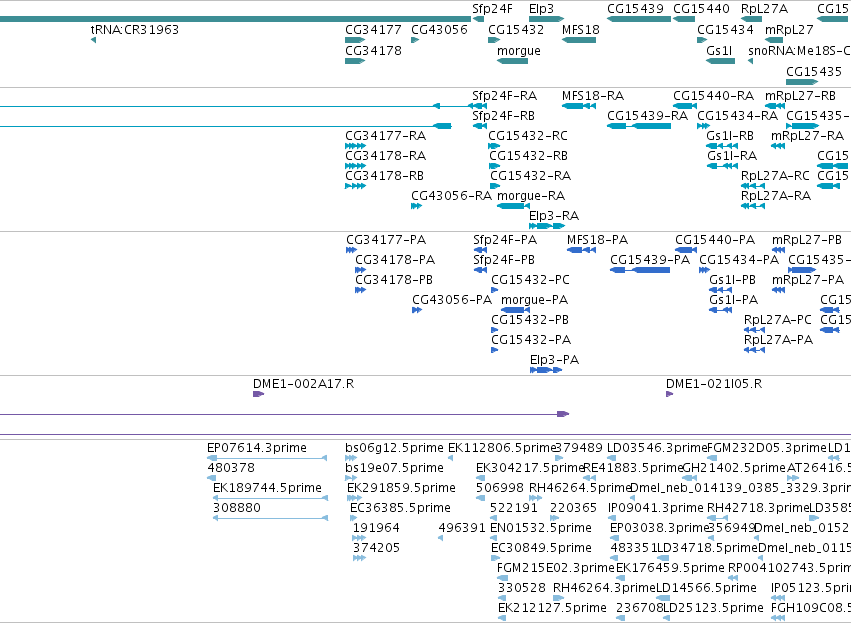Open the MFS18-RA transcript
This screenshot has height=623, width=851.
[579, 106]
